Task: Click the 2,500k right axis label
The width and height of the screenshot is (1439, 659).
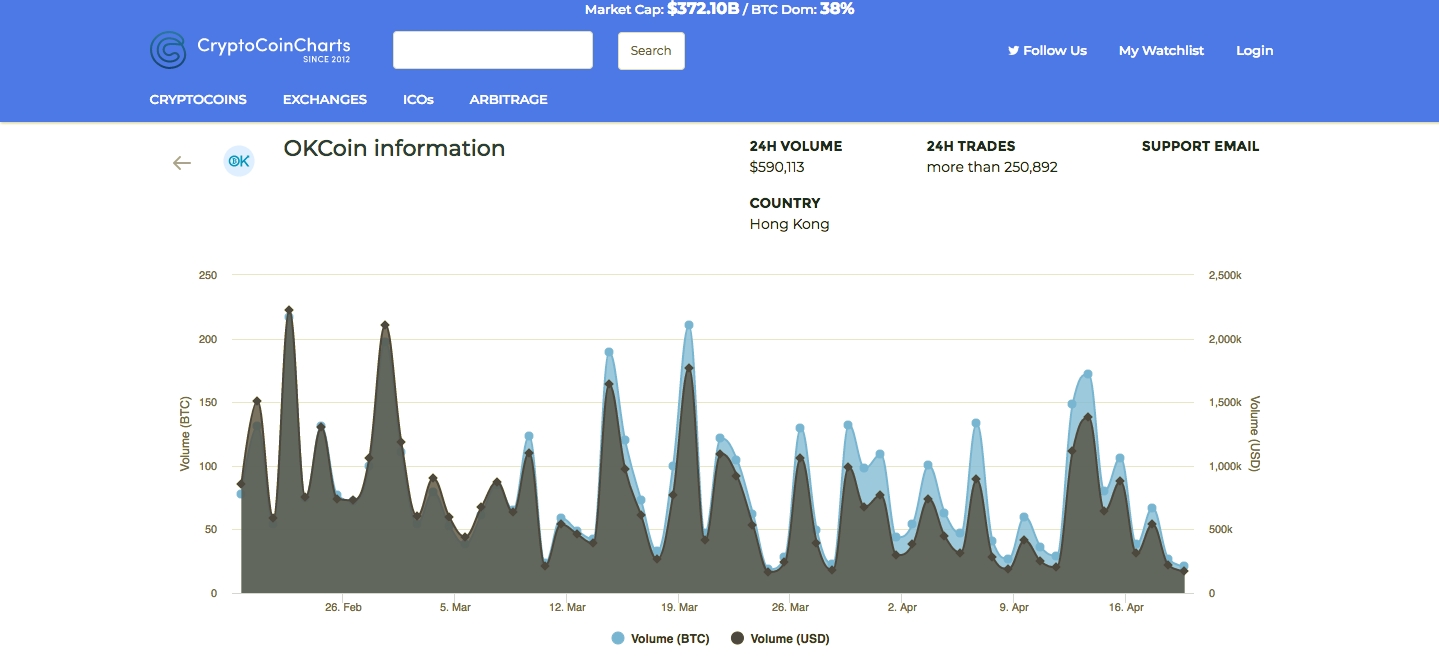Action: pos(1224,275)
